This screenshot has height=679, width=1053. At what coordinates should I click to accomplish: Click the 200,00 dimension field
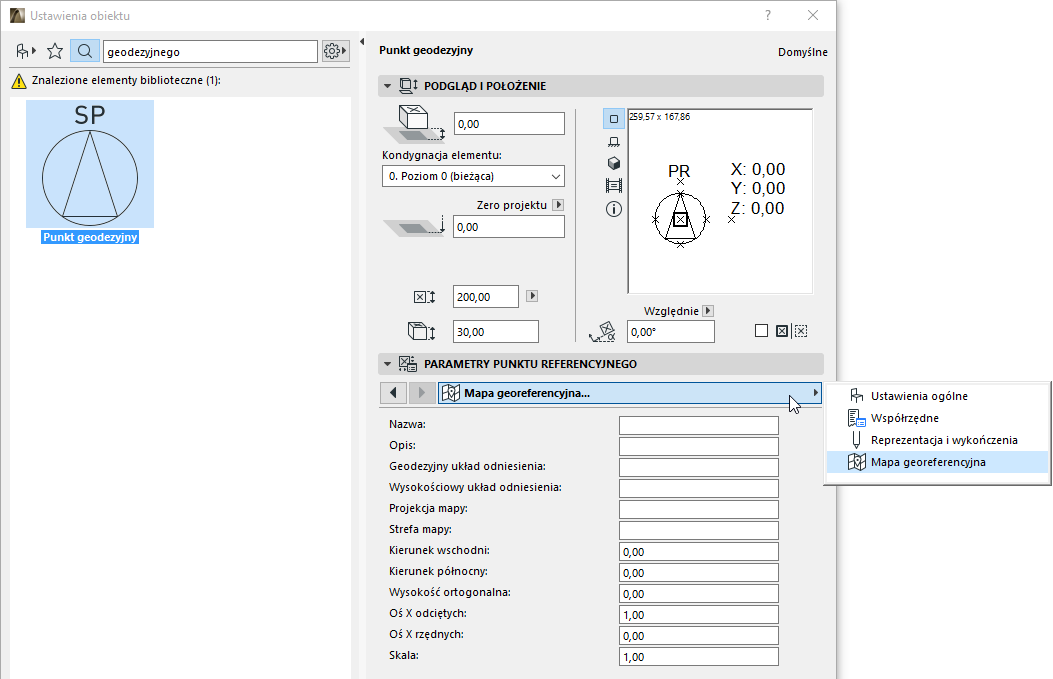click(x=486, y=297)
